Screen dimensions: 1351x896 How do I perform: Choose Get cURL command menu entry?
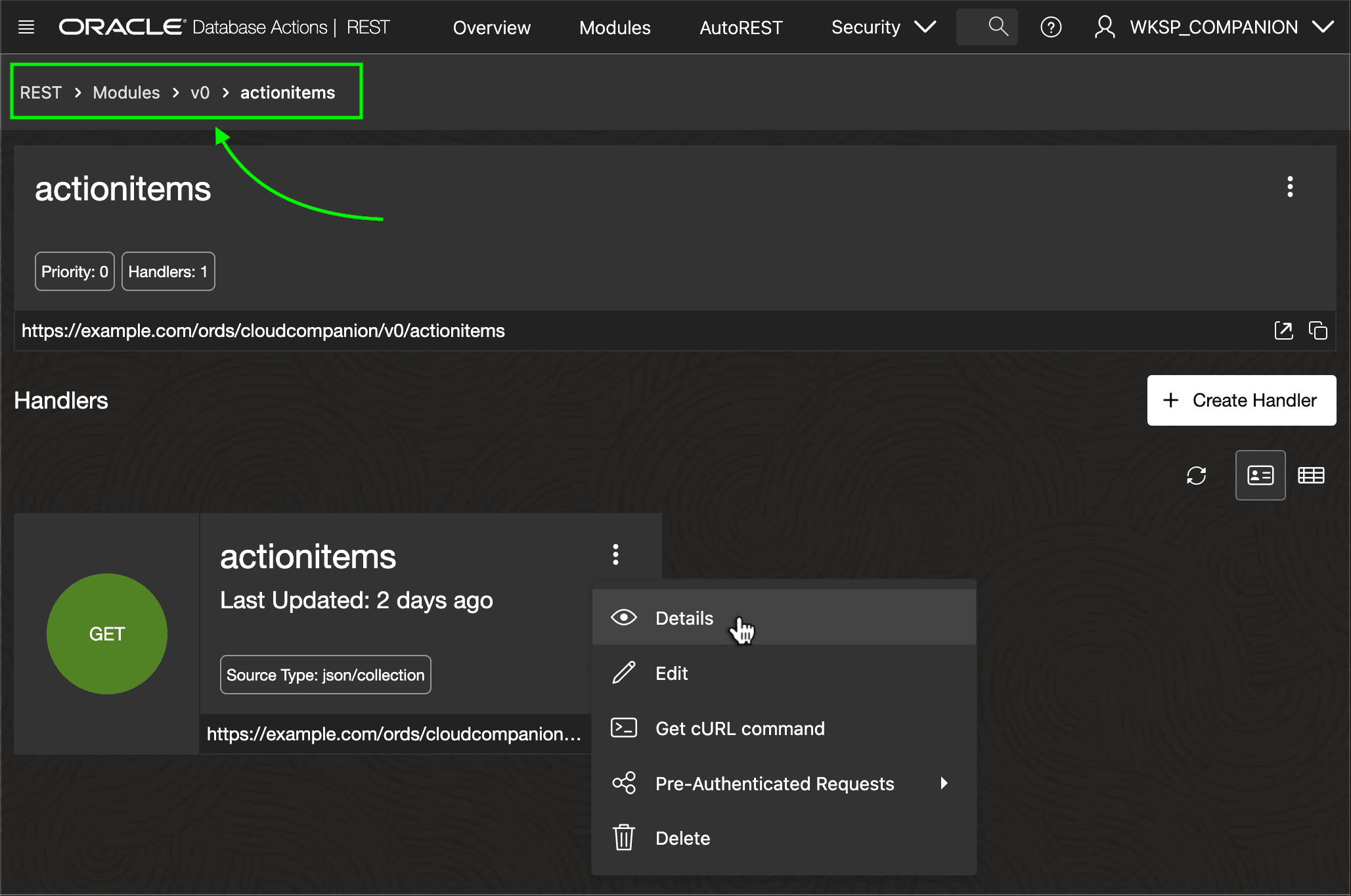[784, 728]
